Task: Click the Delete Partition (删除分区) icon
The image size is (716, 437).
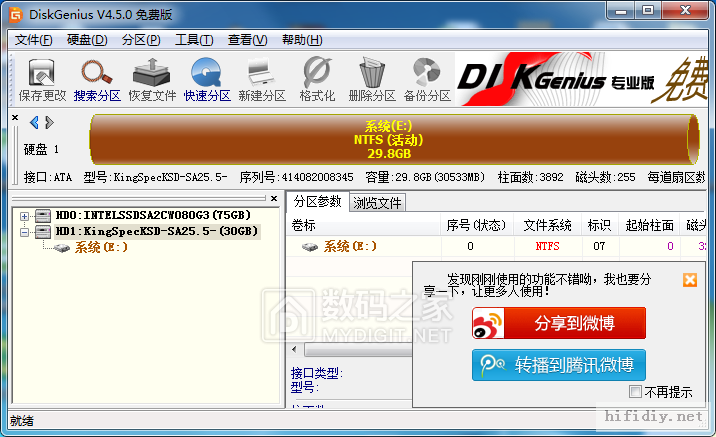Action: (372, 80)
